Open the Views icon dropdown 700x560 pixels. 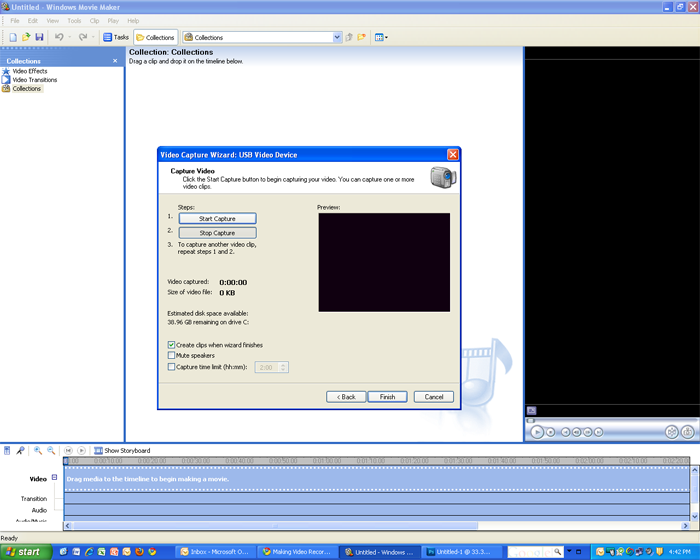[381, 37]
